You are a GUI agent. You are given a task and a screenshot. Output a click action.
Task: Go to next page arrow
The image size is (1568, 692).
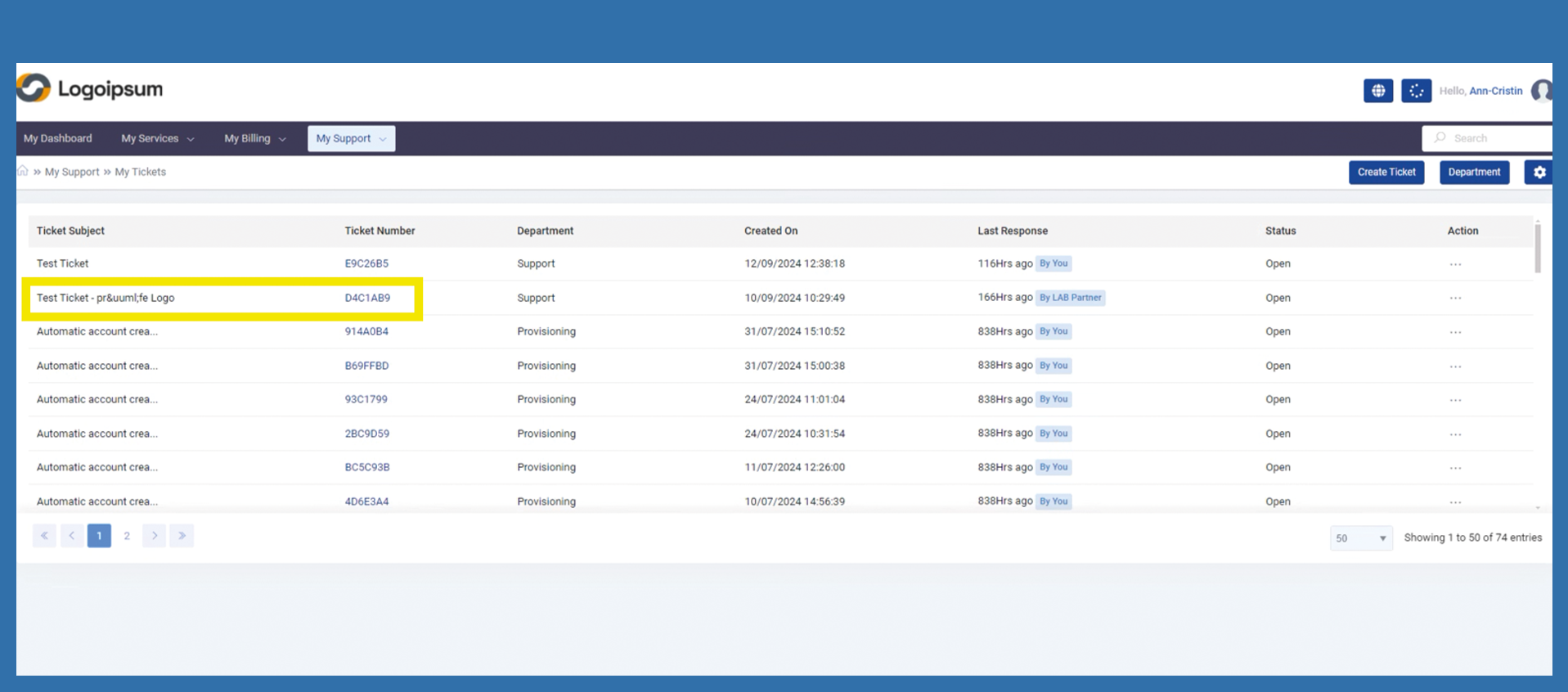coord(154,536)
